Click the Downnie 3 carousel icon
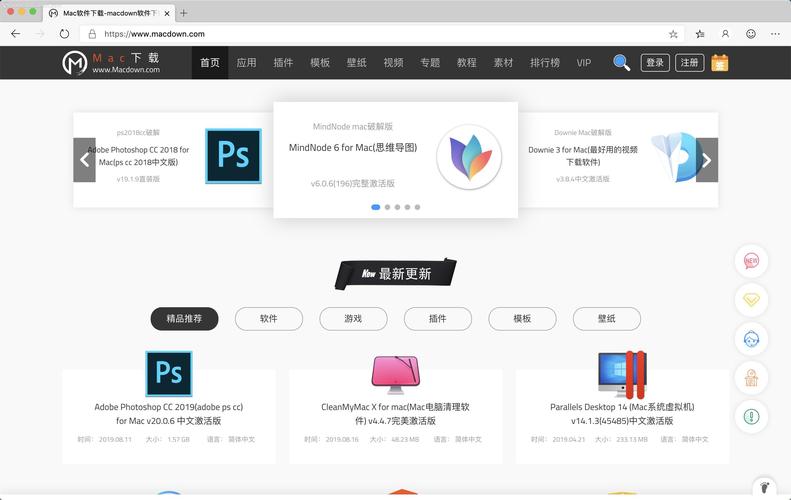The image size is (791, 500). point(676,157)
